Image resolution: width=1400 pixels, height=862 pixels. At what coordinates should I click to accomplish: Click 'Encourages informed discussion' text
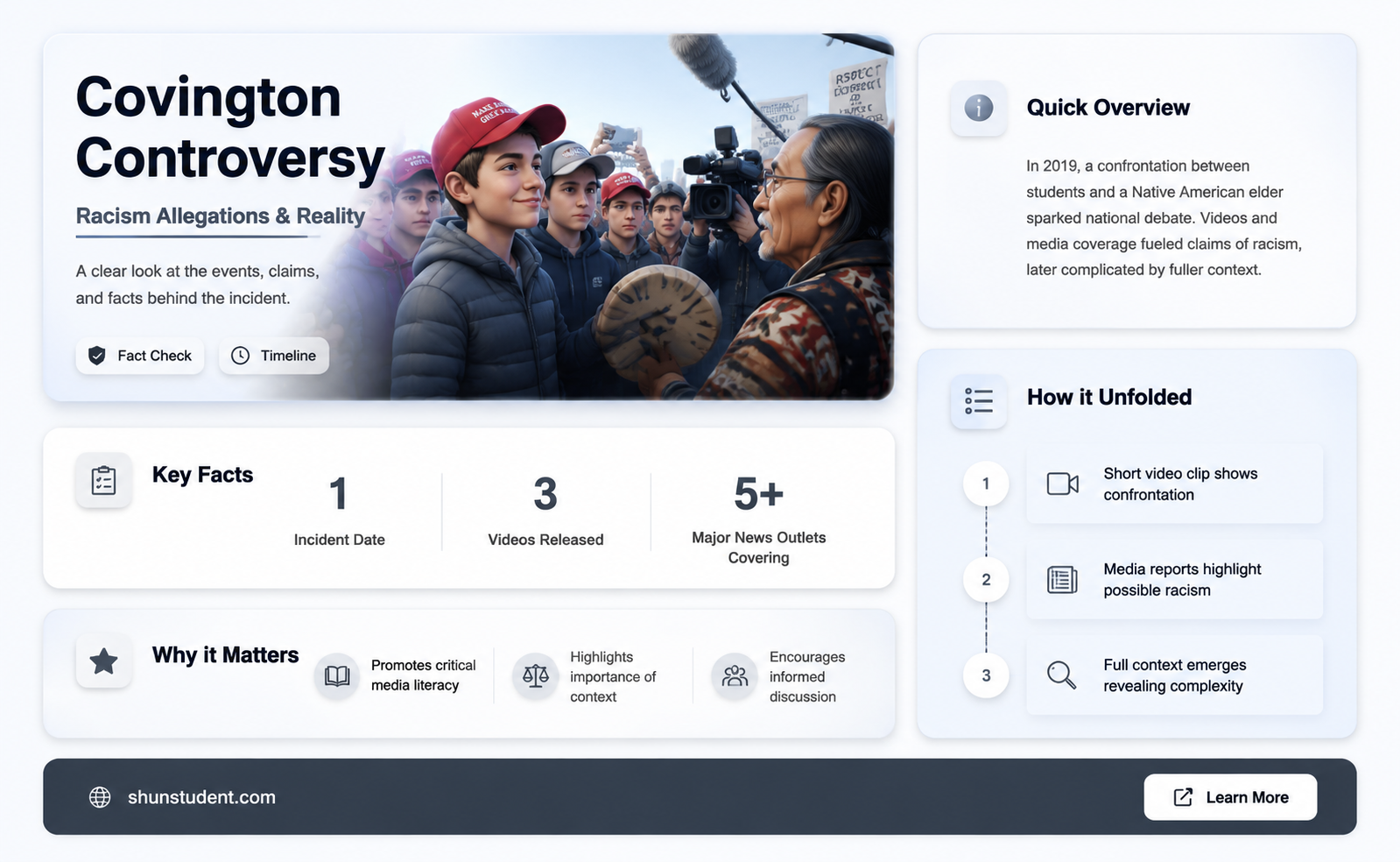click(x=807, y=676)
